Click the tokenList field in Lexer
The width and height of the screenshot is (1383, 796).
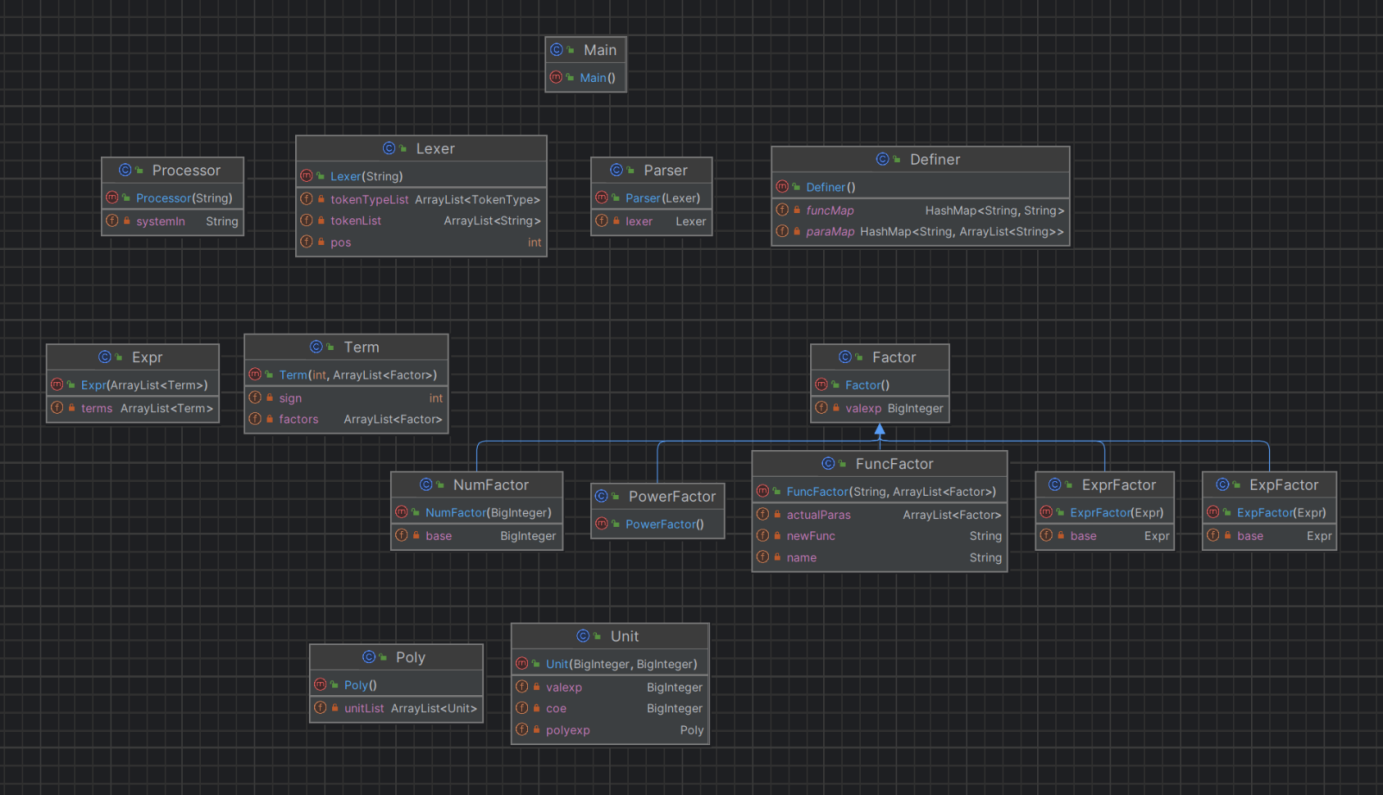click(x=421, y=221)
